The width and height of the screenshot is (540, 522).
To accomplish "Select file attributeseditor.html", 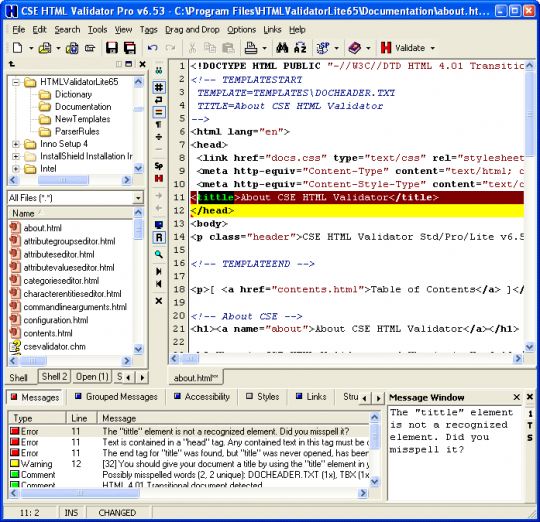I will (x=59, y=255).
